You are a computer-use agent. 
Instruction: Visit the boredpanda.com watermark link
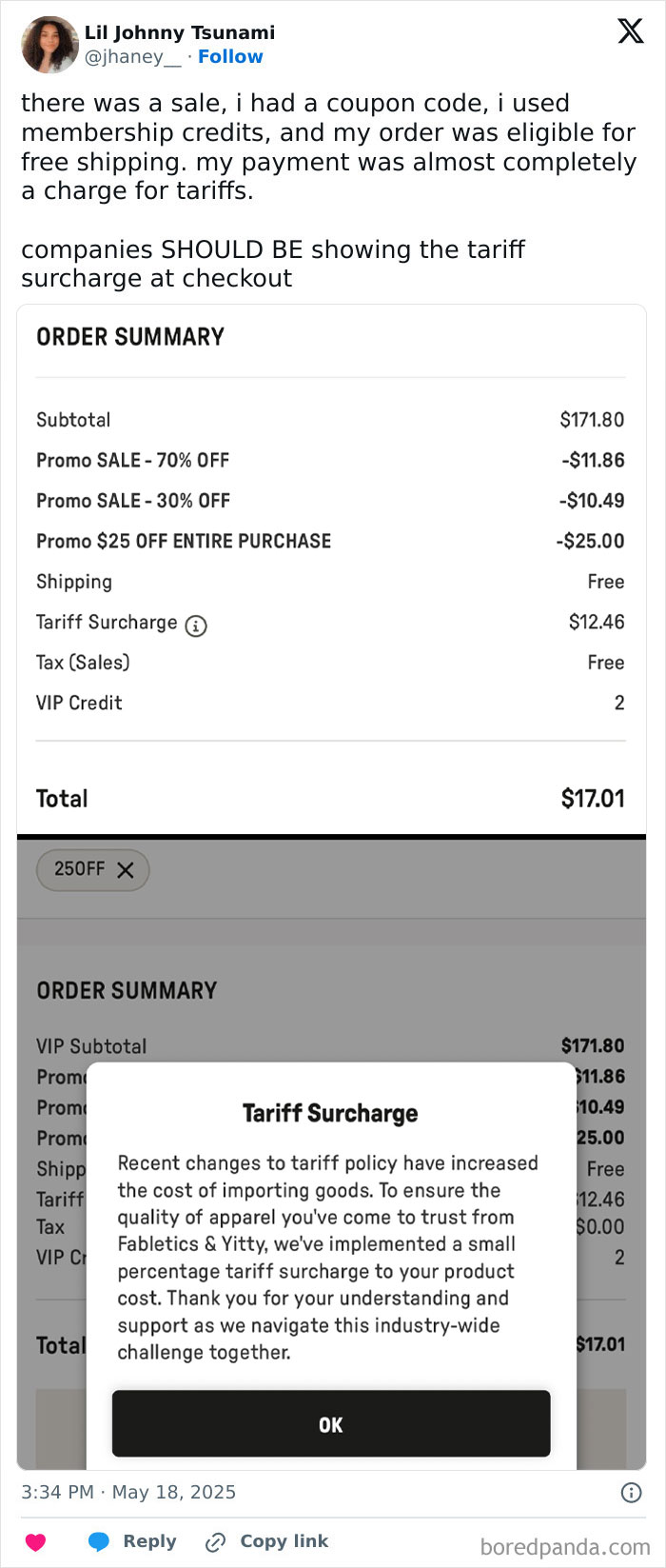566,1541
